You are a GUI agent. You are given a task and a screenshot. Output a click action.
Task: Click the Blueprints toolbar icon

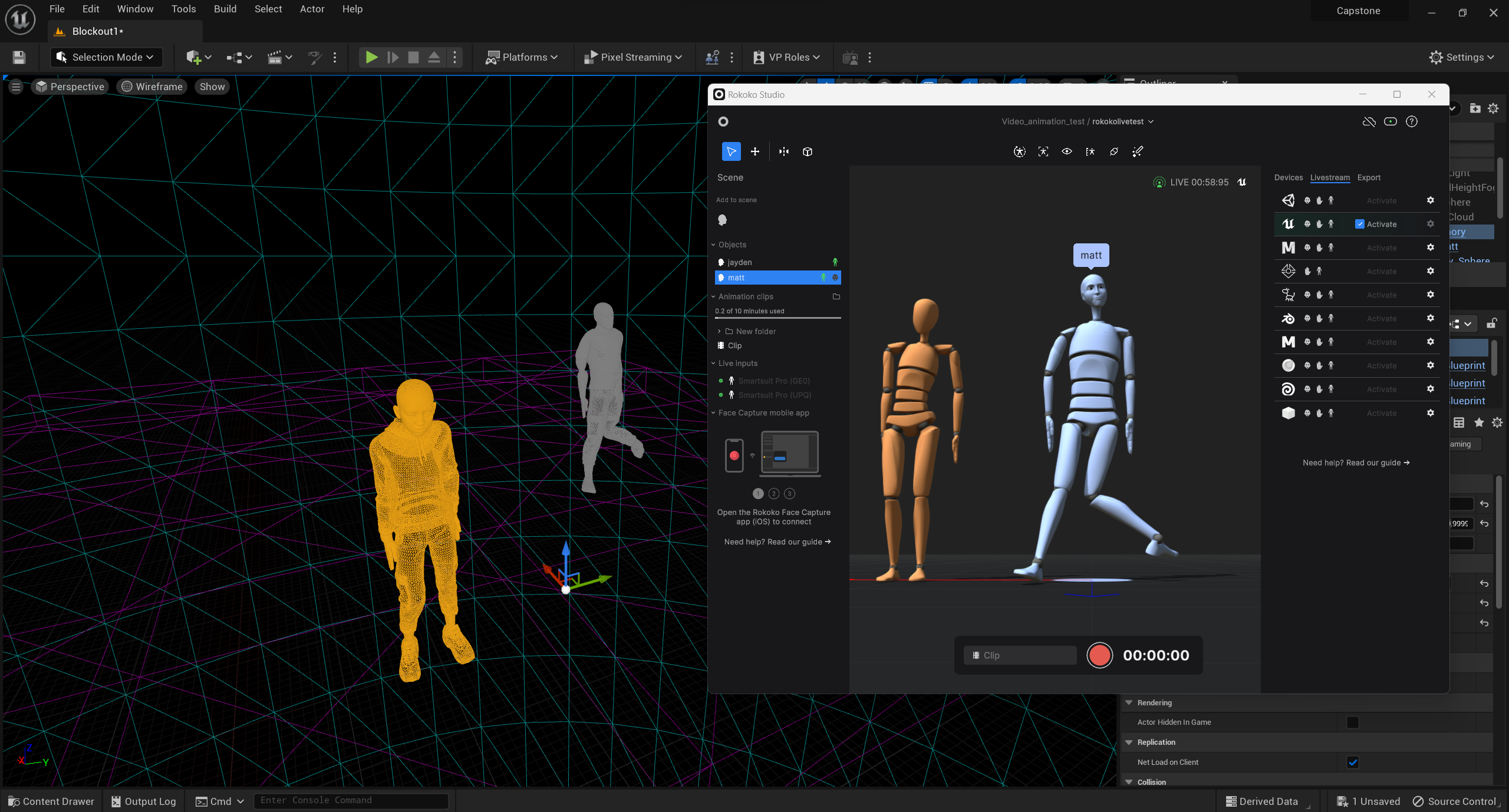(239, 57)
